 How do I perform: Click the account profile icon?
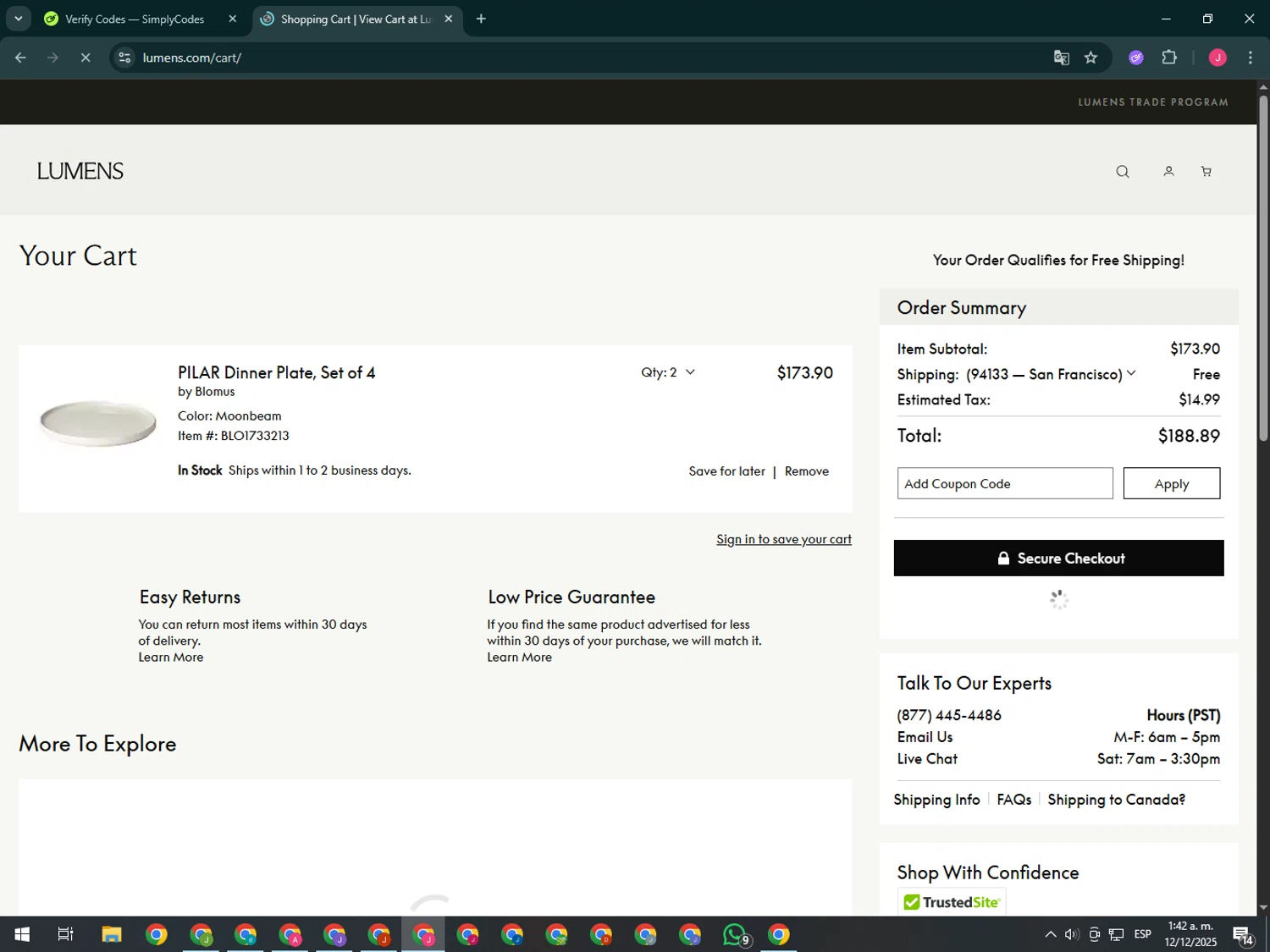click(x=1168, y=172)
